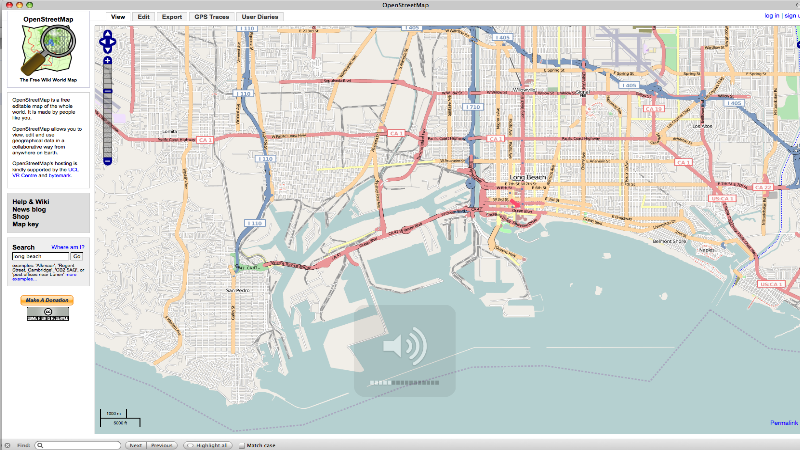The image size is (800, 450).
Task: Switch to the Edit tab
Action: point(144,17)
